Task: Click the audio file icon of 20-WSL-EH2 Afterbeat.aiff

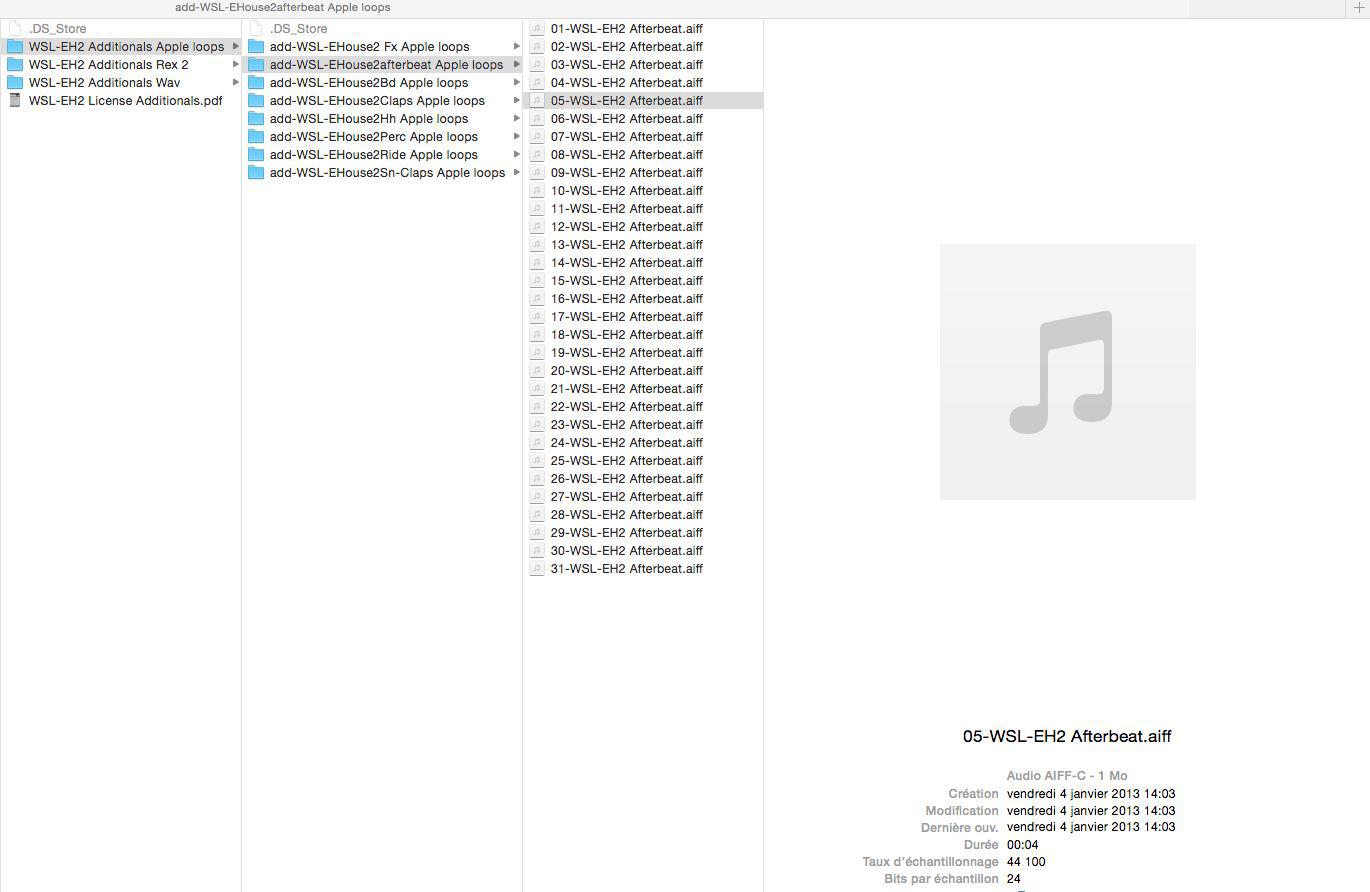Action: [537, 371]
